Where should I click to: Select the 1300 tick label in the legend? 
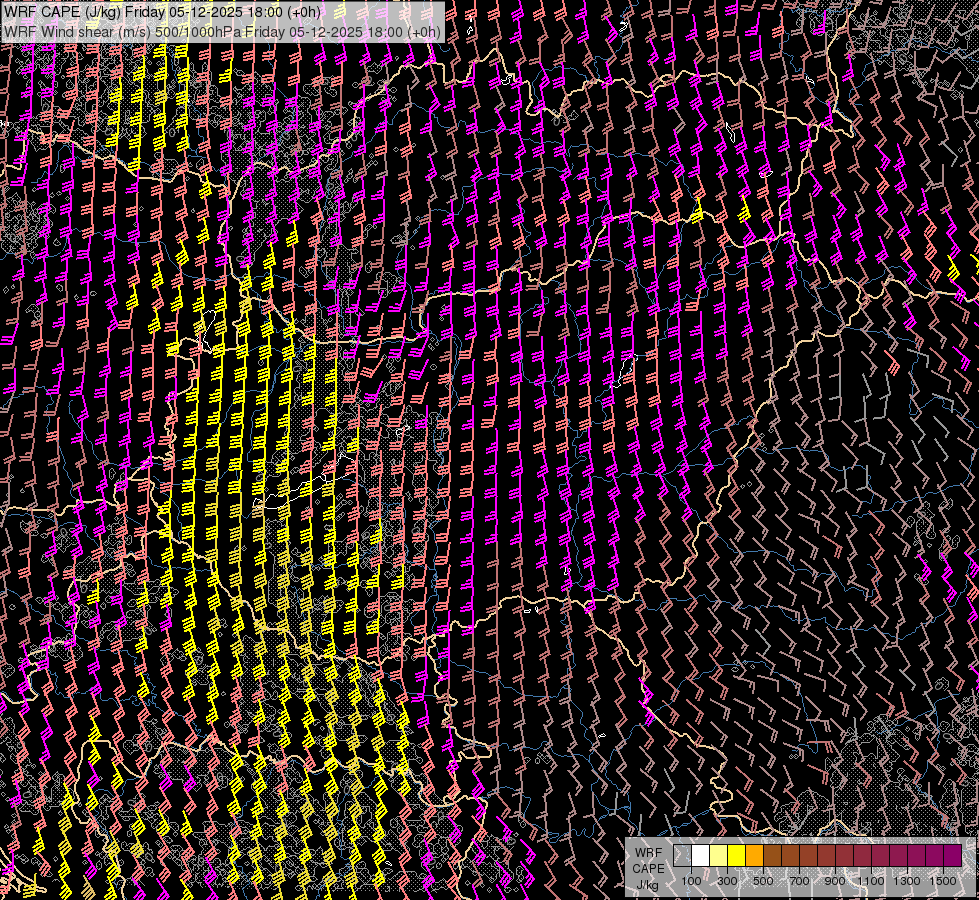pos(907,881)
